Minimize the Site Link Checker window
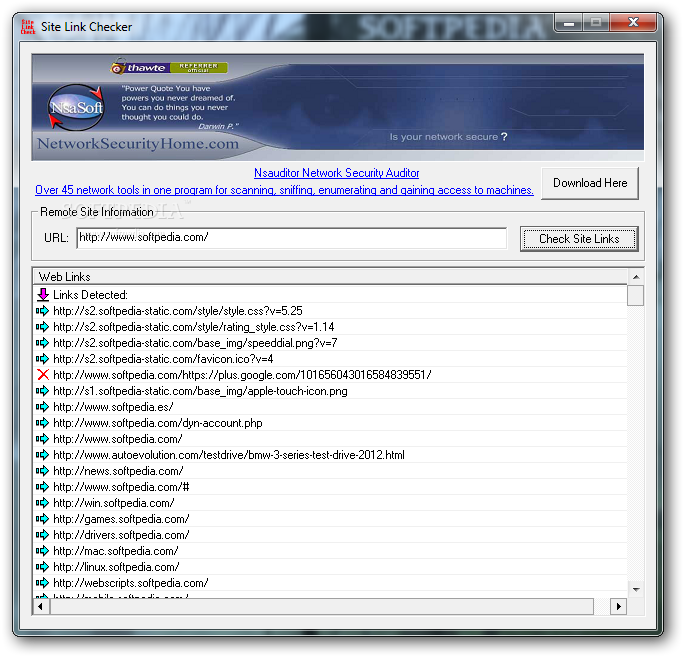This screenshot has width=684, height=657. [569, 22]
